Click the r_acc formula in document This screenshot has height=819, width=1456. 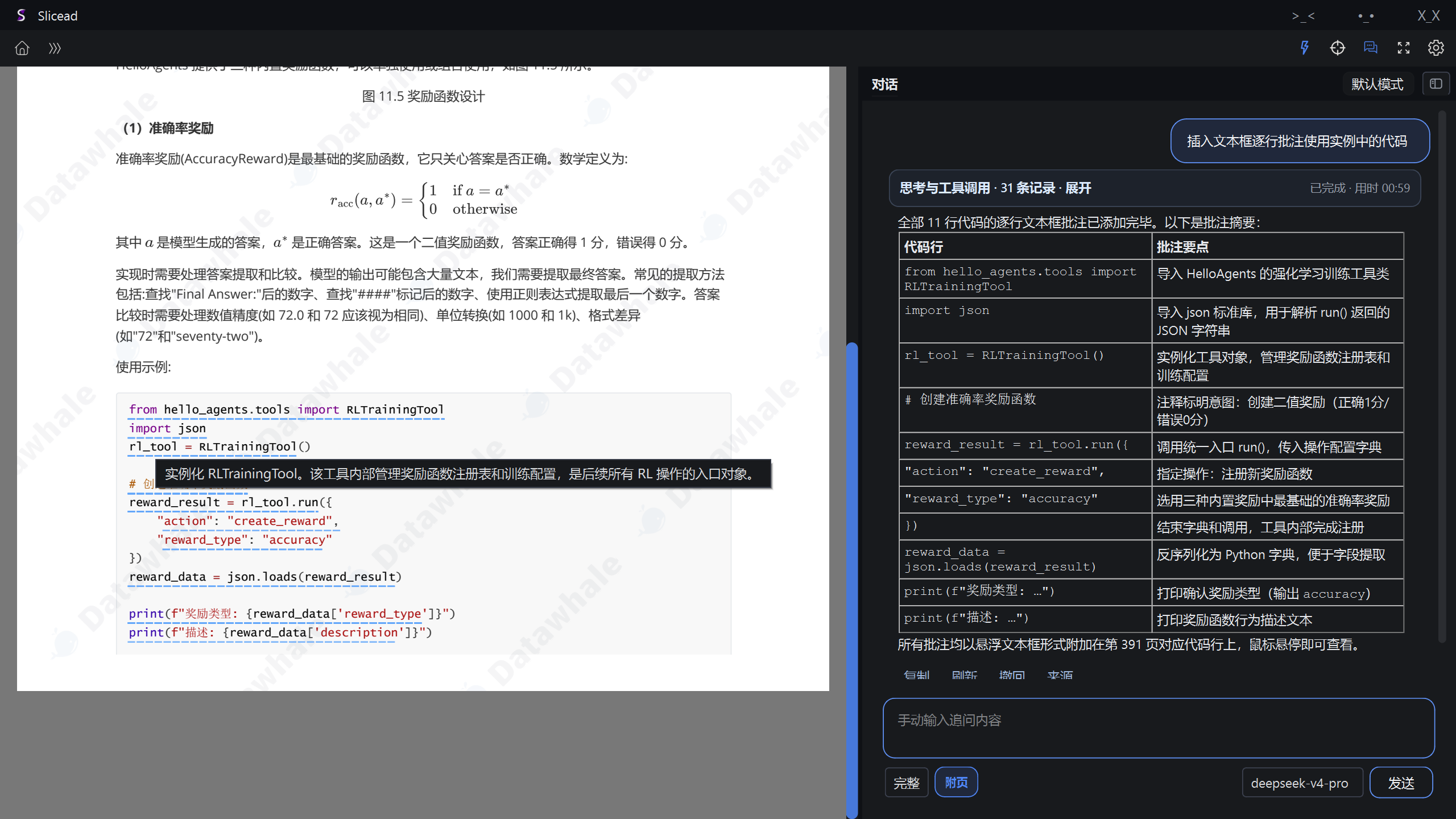click(x=424, y=200)
